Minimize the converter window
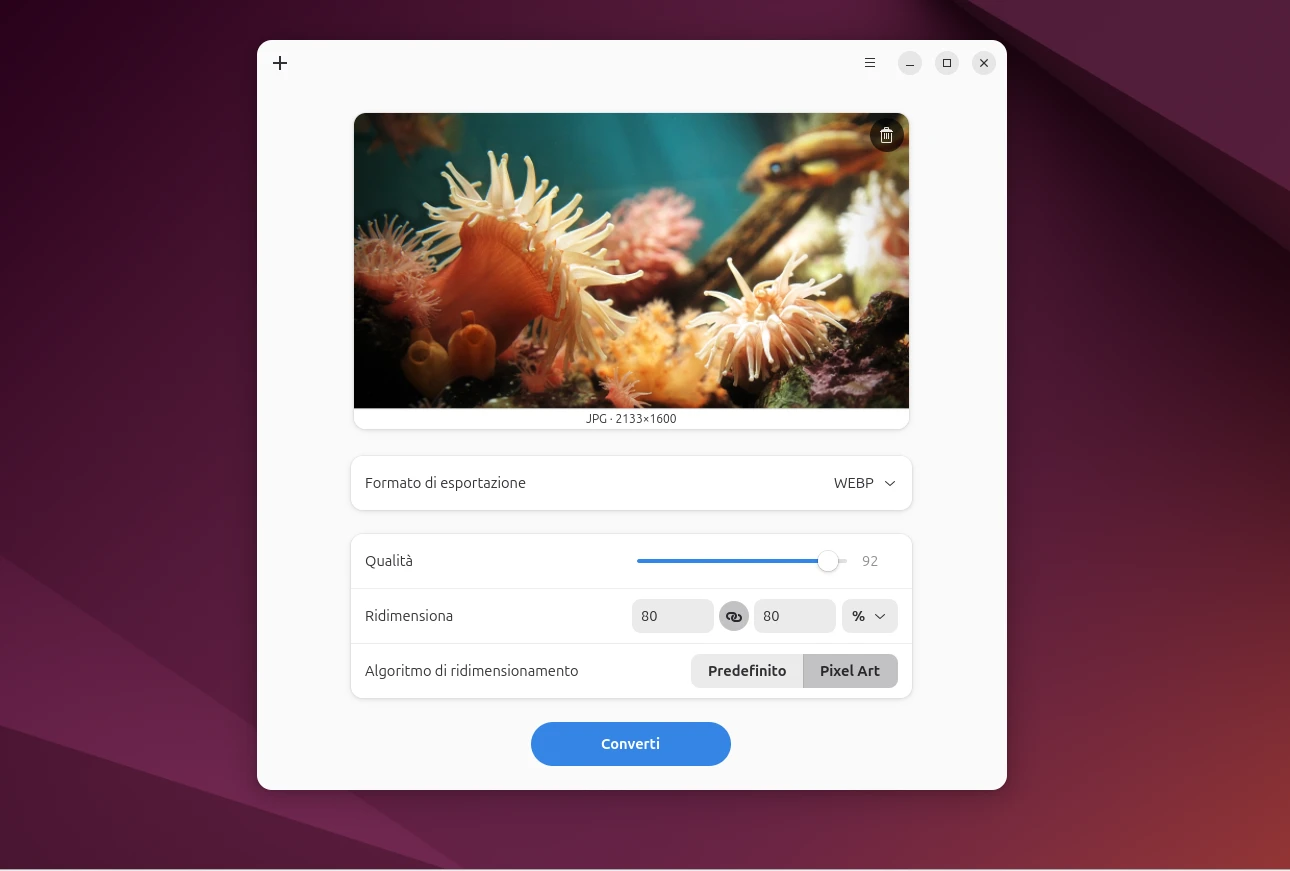Viewport: 1290px width, 871px height. [909, 63]
